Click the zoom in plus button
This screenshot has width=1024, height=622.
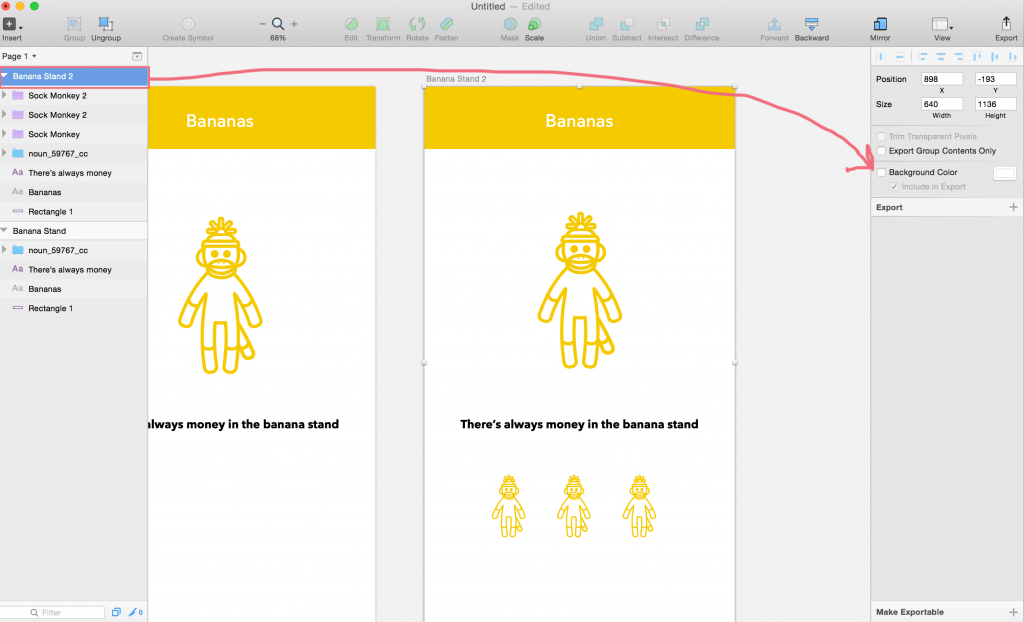point(294,23)
